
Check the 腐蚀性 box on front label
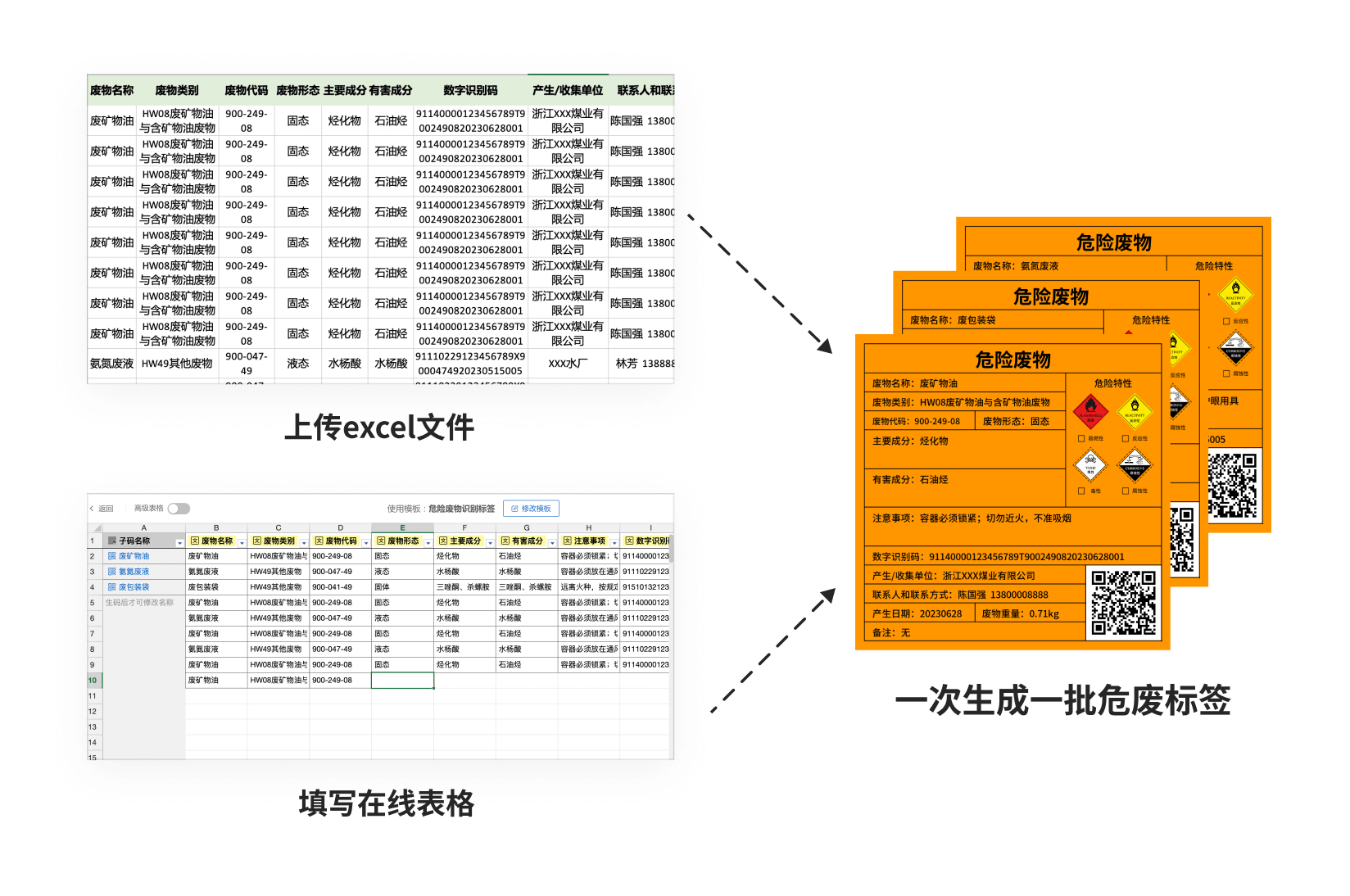(1126, 491)
